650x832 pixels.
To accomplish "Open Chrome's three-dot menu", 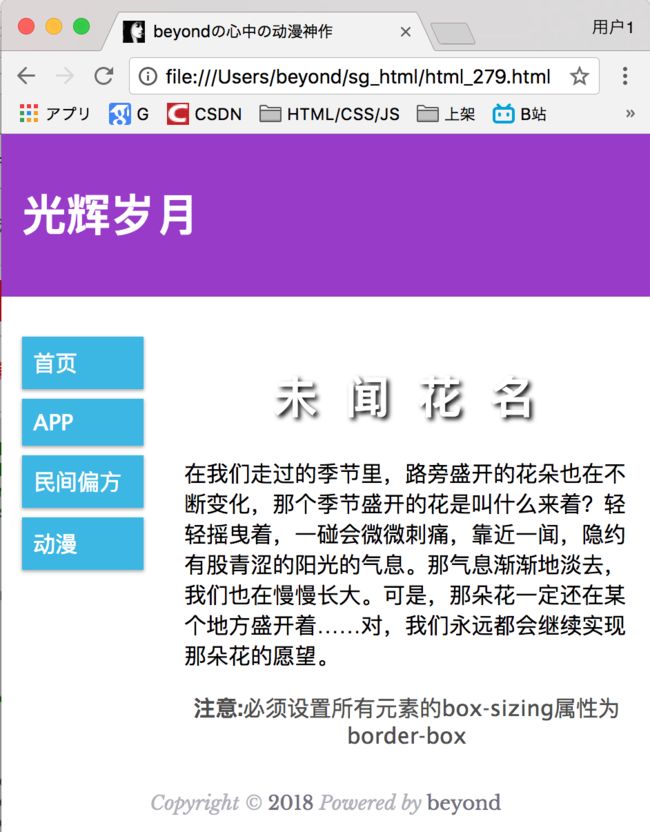I will (625, 76).
